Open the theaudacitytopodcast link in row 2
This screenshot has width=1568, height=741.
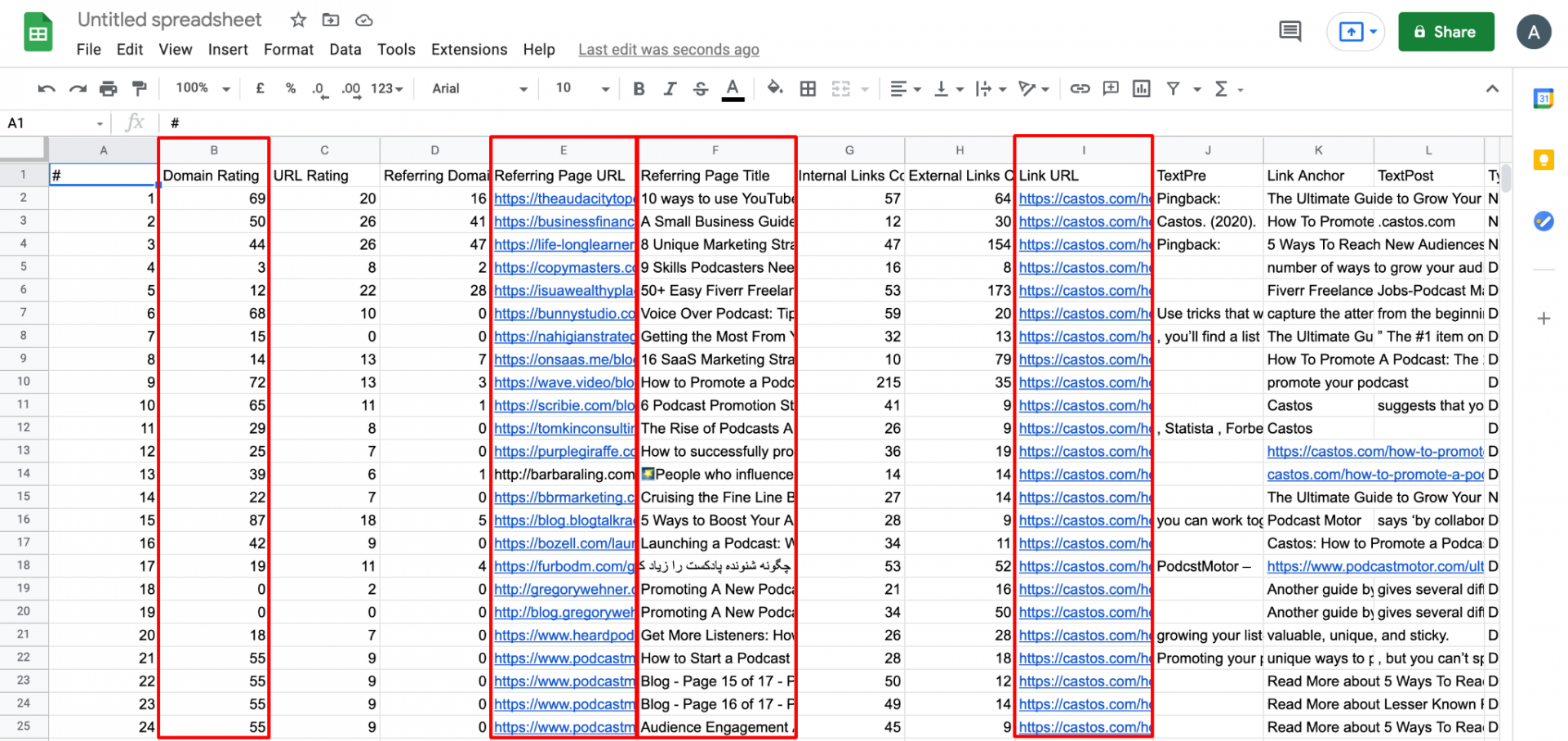point(563,199)
